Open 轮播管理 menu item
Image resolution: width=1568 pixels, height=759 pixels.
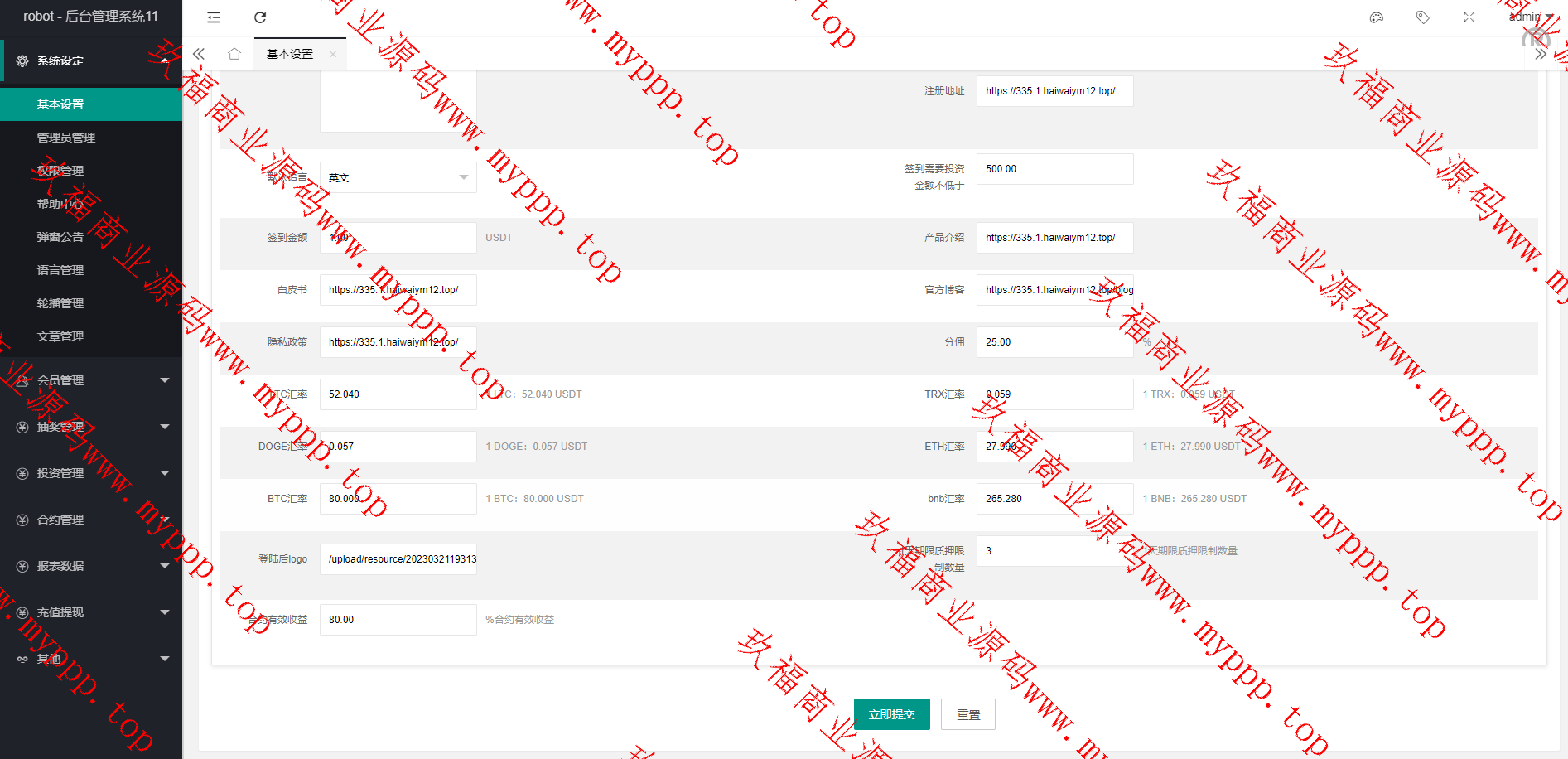(60, 303)
